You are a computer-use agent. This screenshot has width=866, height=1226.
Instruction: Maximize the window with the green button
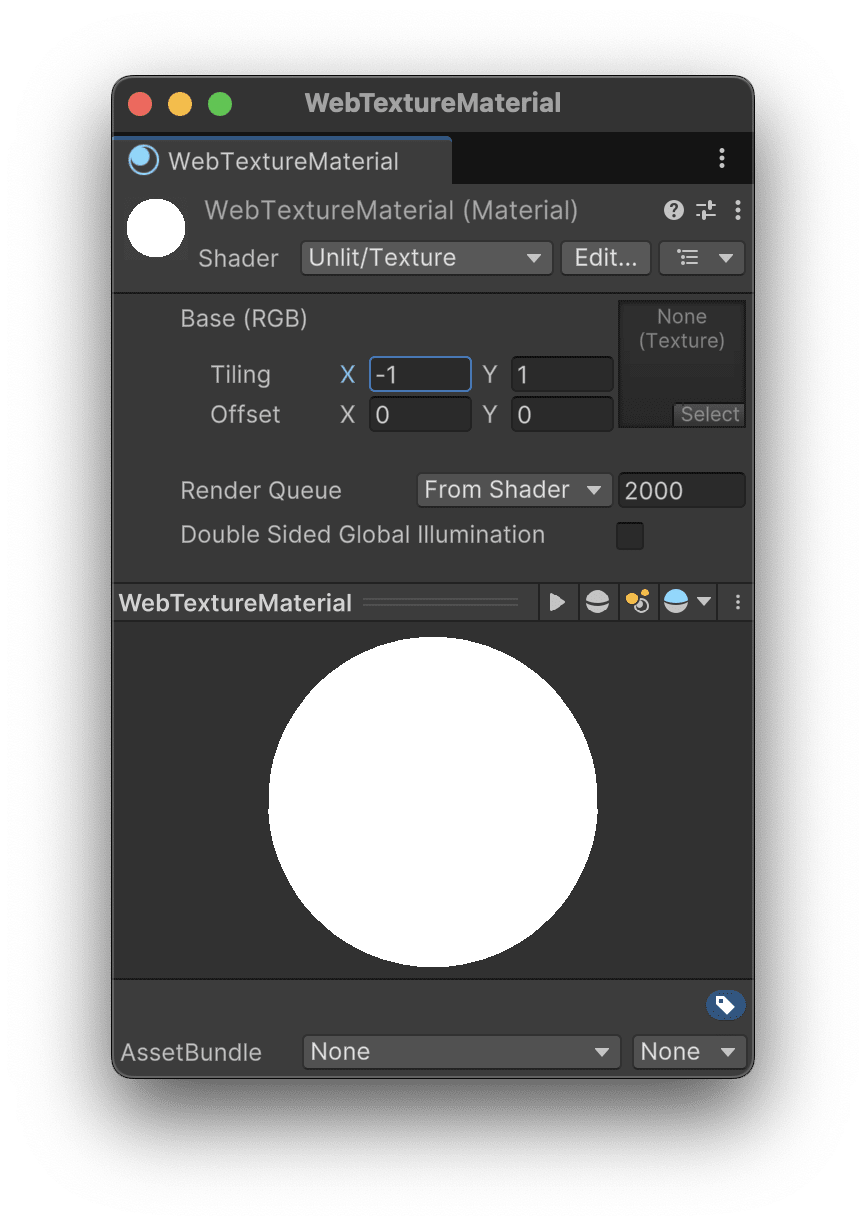coord(220,103)
